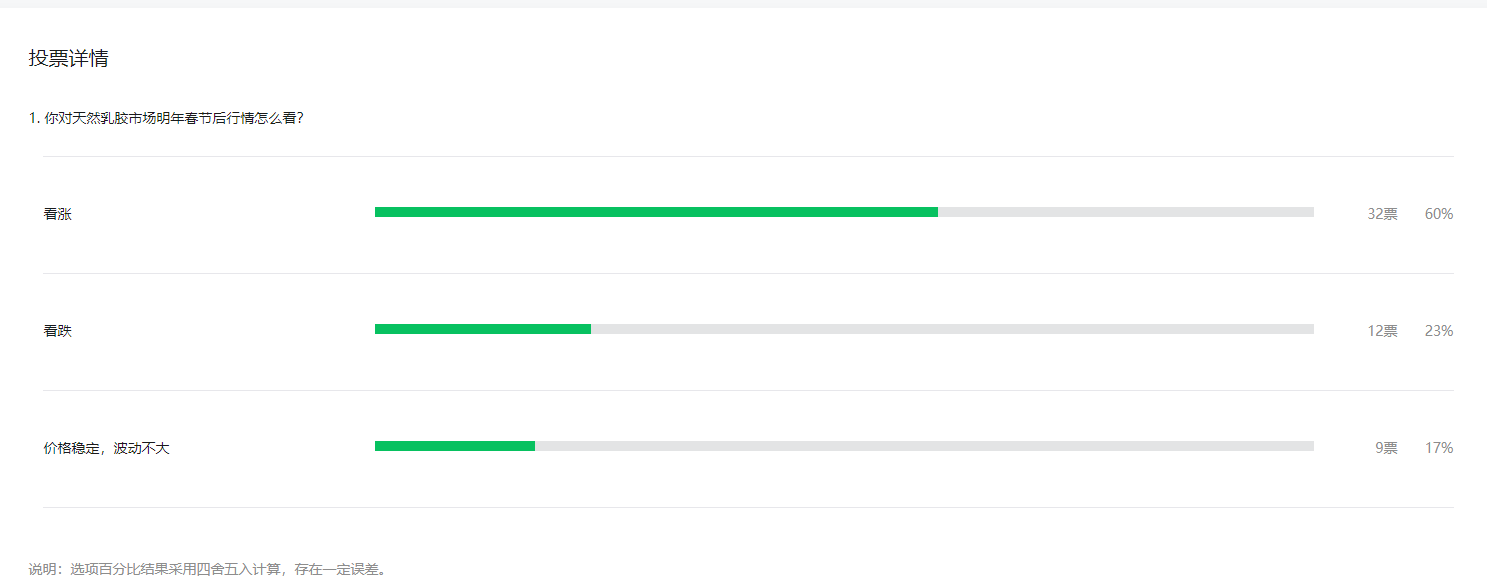Viewport: 1487px width, 587px height.
Task: Click the 投票详情 heading
Action: click(68, 58)
